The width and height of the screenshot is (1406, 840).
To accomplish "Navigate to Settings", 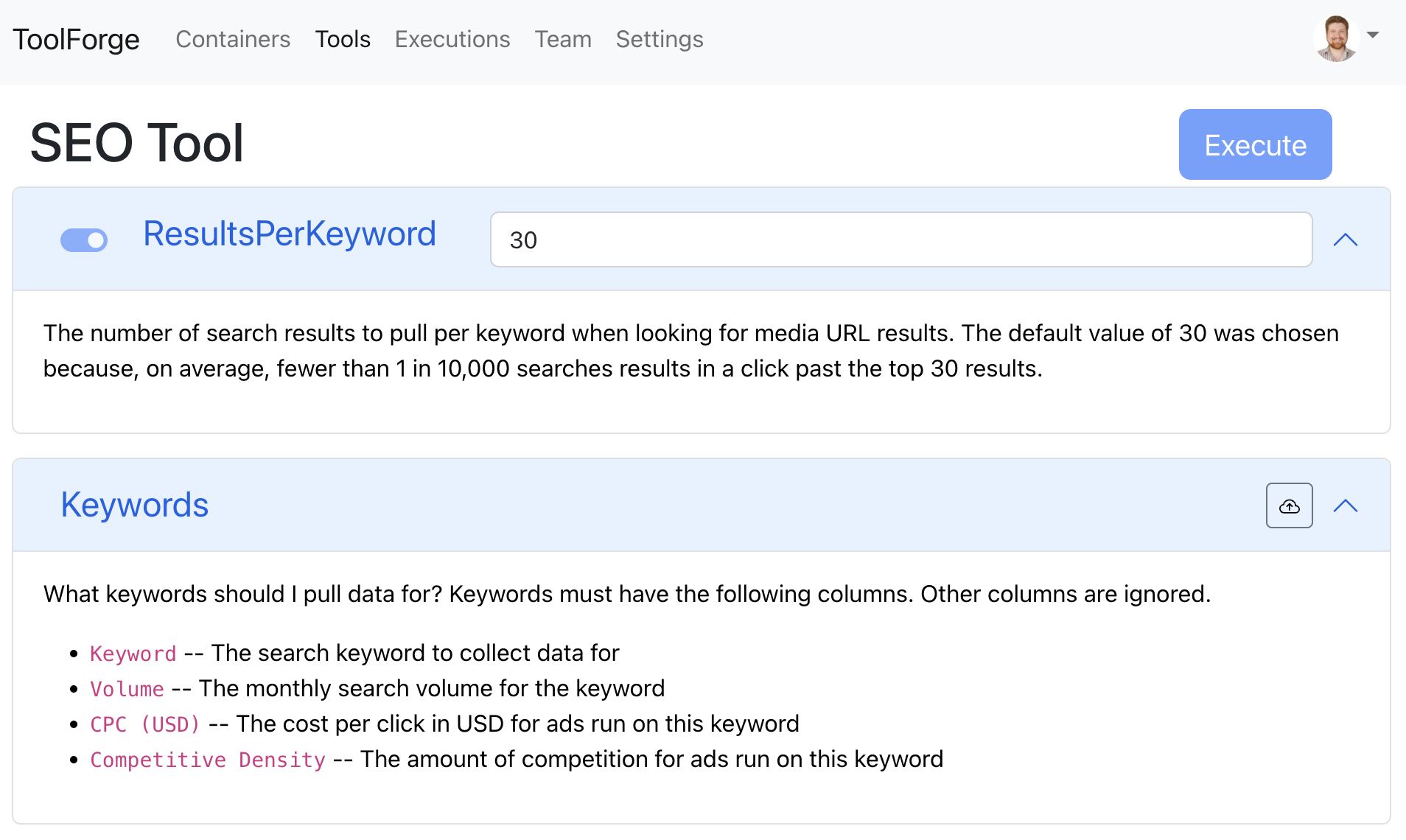I will [x=660, y=39].
